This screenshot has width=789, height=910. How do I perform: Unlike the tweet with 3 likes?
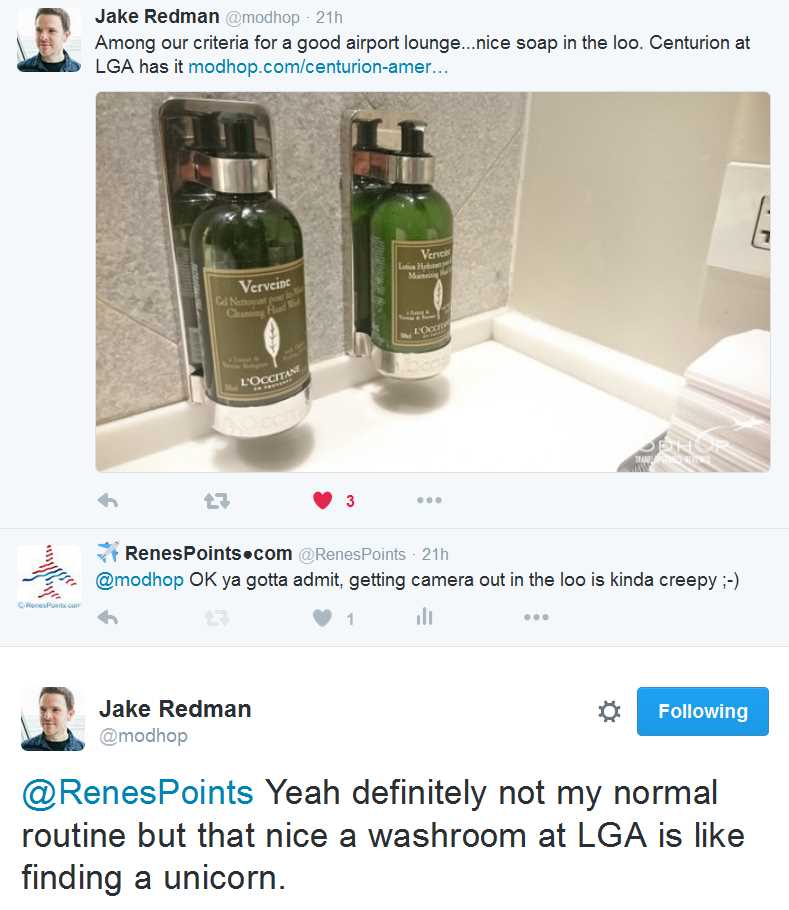323,500
